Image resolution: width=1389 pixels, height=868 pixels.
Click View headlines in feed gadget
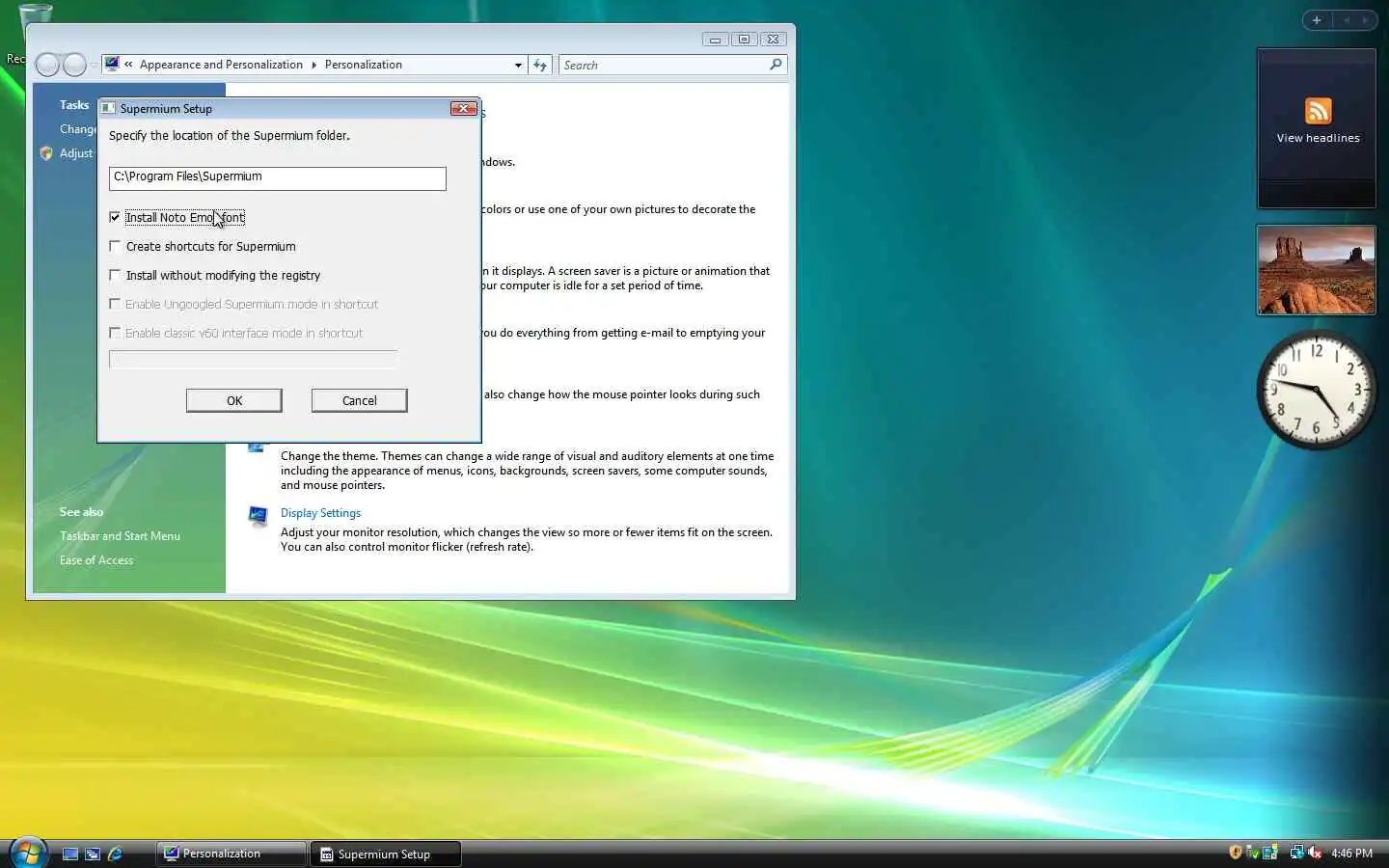click(x=1318, y=138)
